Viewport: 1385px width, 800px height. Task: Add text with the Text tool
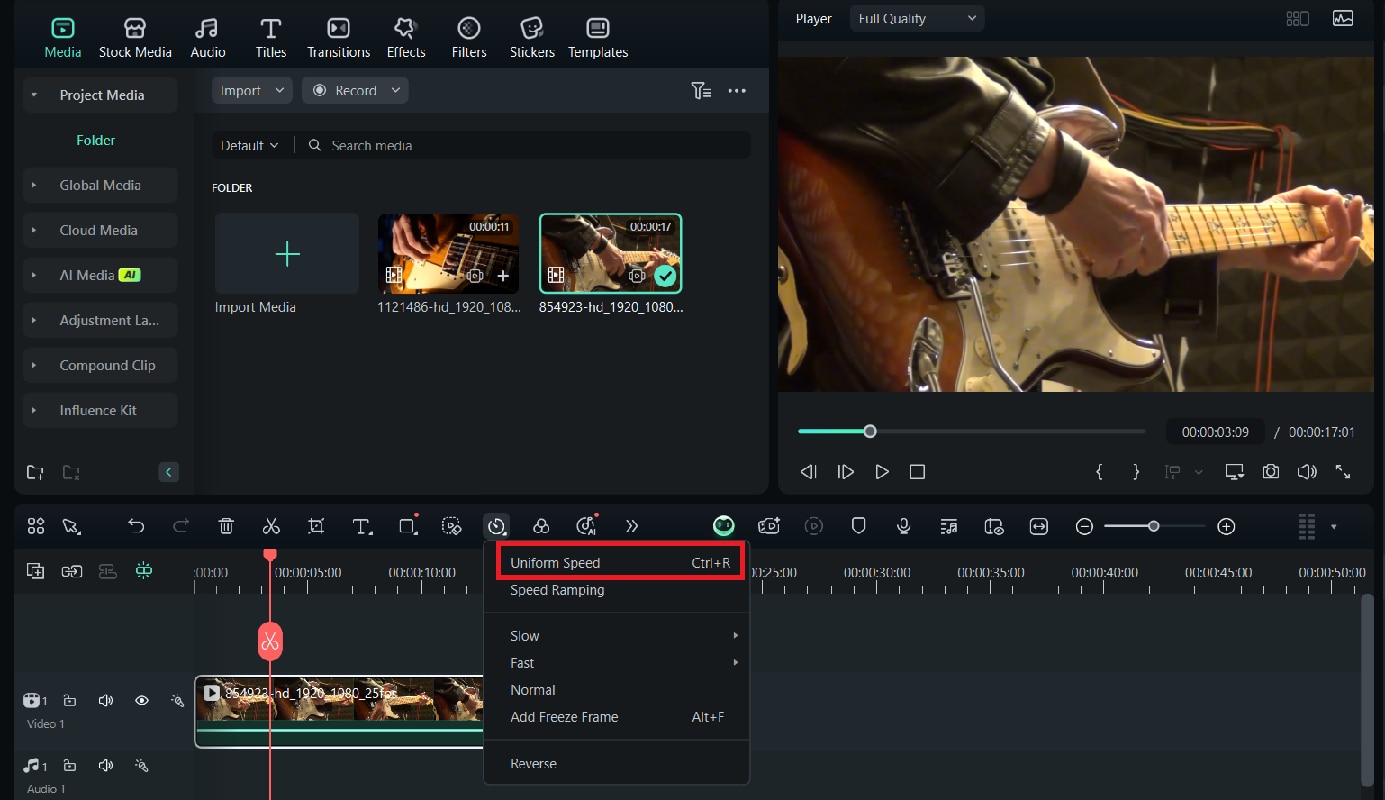pos(362,526)
